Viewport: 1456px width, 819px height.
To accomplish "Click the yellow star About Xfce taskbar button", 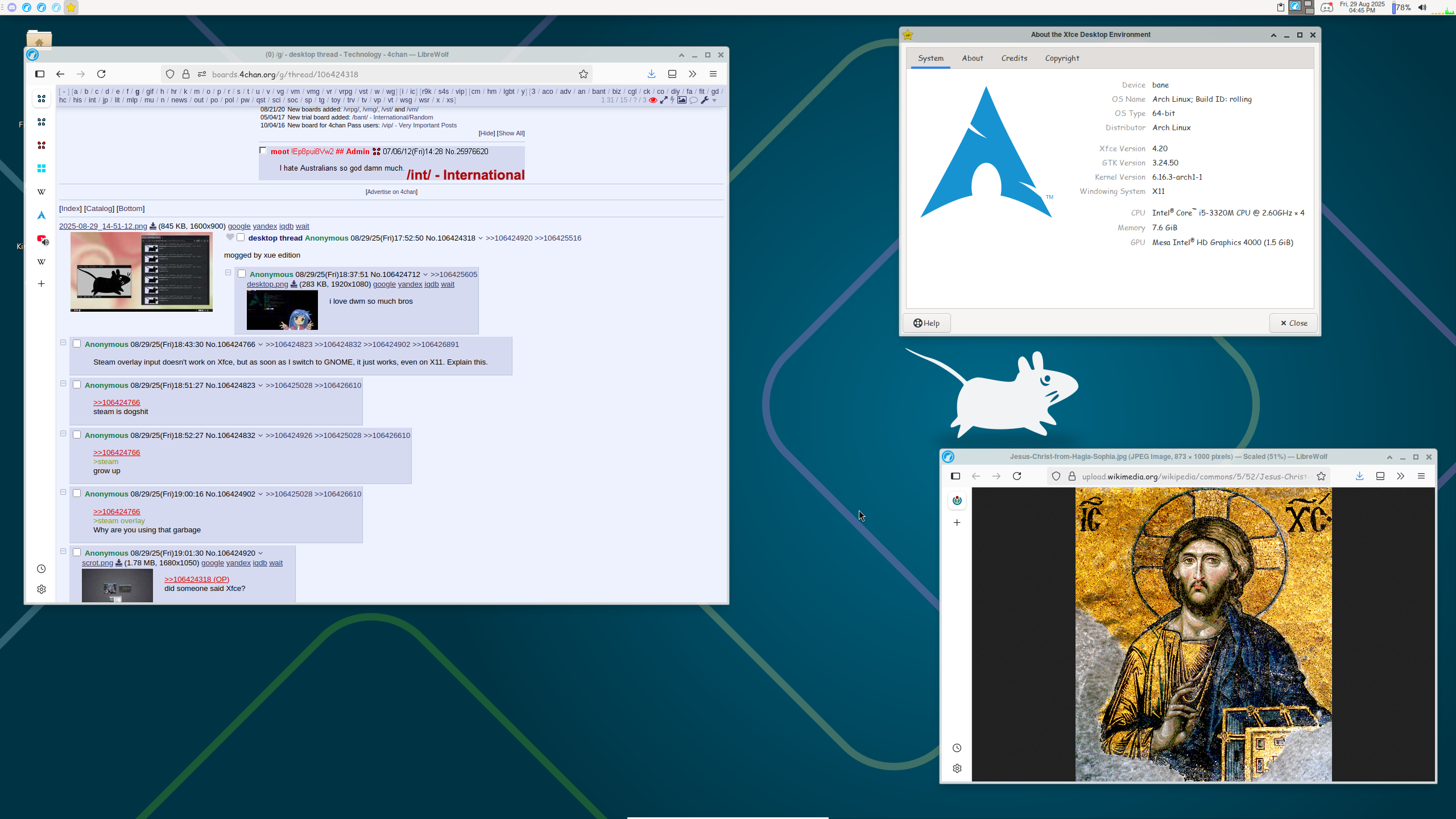I will (71, 7).
